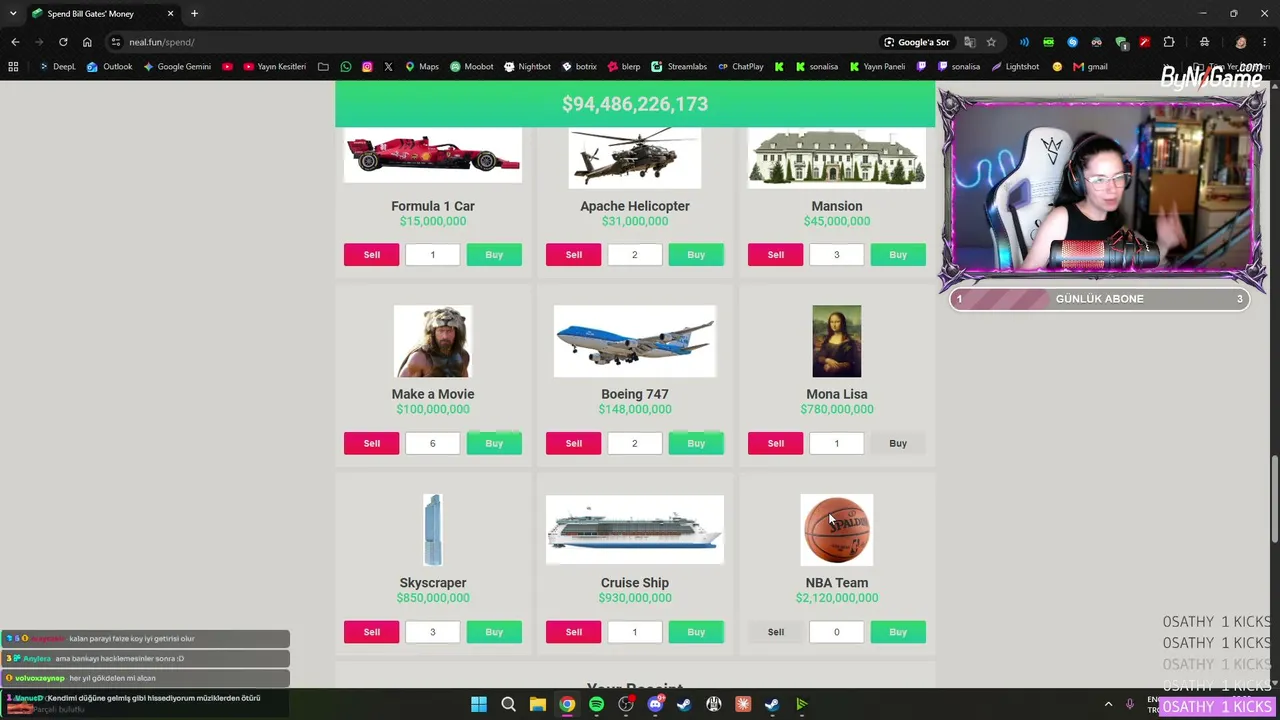Sell one Formula 1 Car
The image size is (1280, 720).
click(371, 255)
